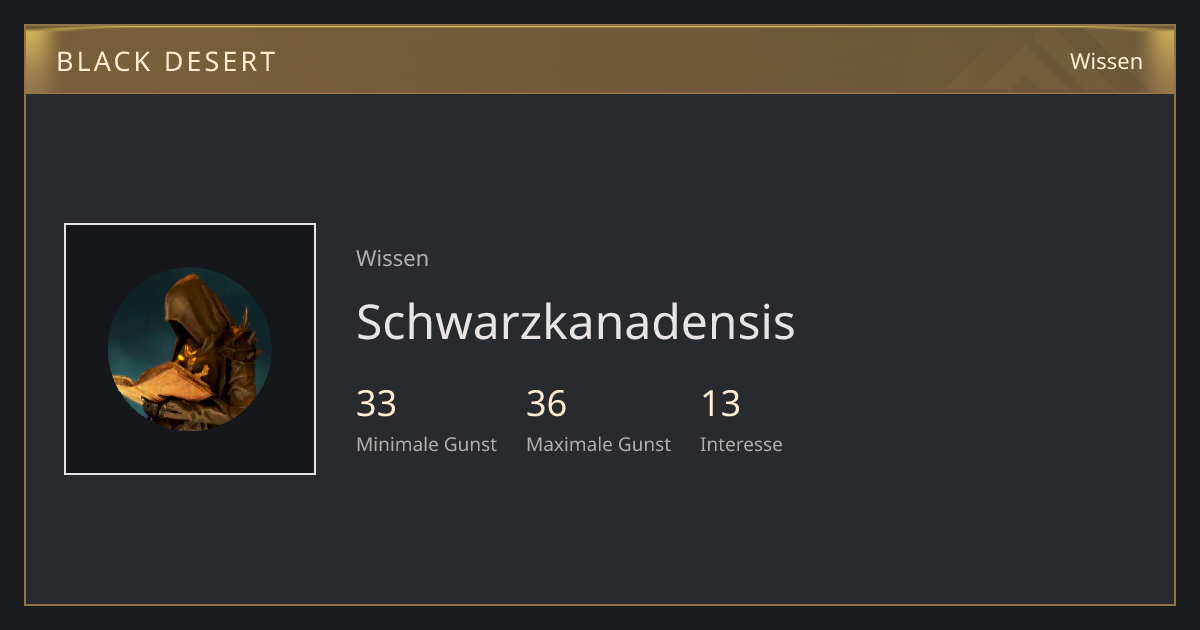
Task: Select the Minimale Gunst label
Action: [426, 444]
